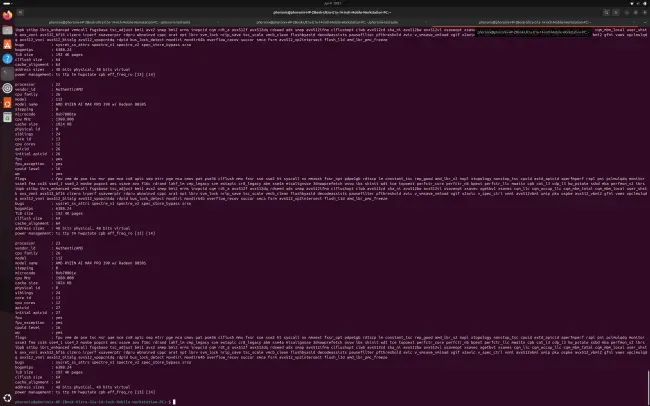Click 'initial apicid : 27' line

[x=38, y=313]
